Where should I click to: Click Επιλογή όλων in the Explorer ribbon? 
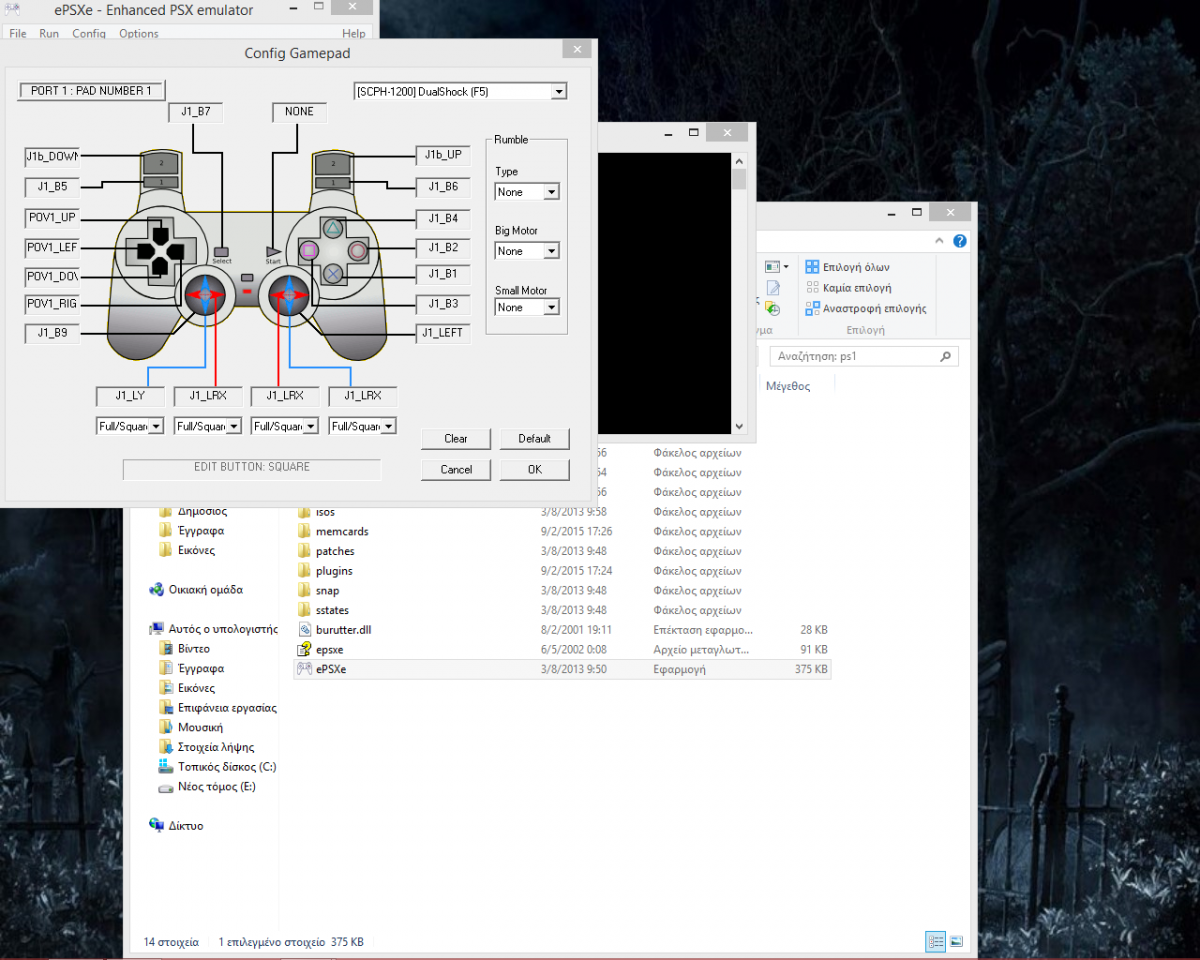click(847, 267)
